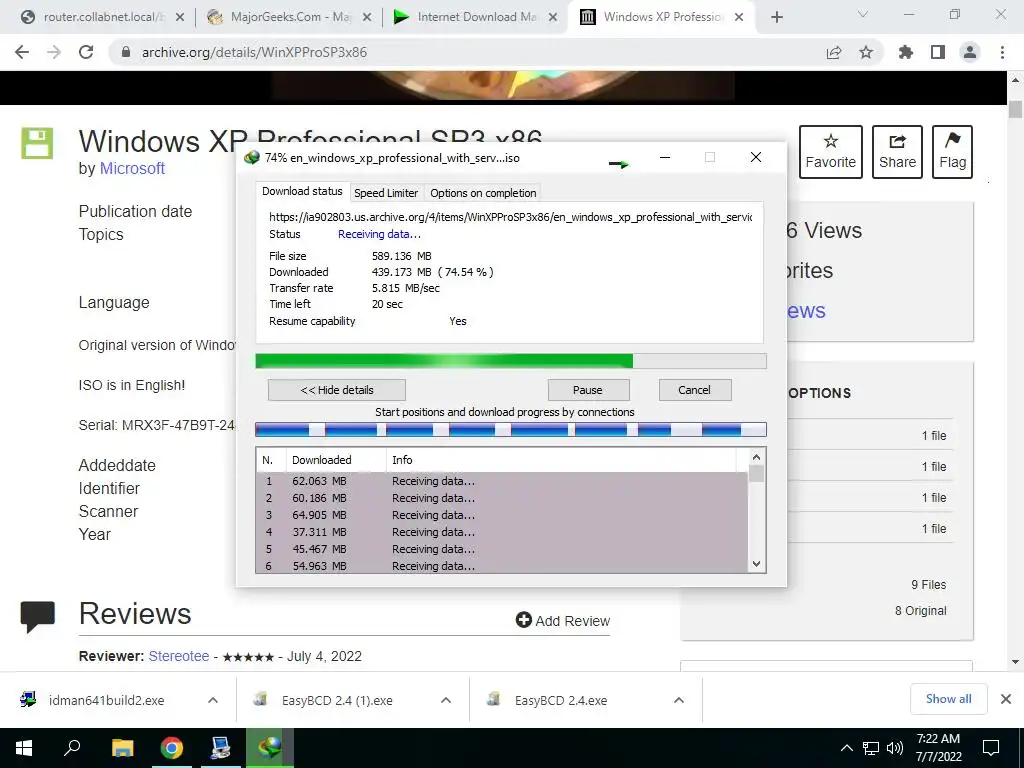The width and height of the screenshot is (1024, 768).
Task: Open the Download status tab in IDM
Action: tap(302, 191)
